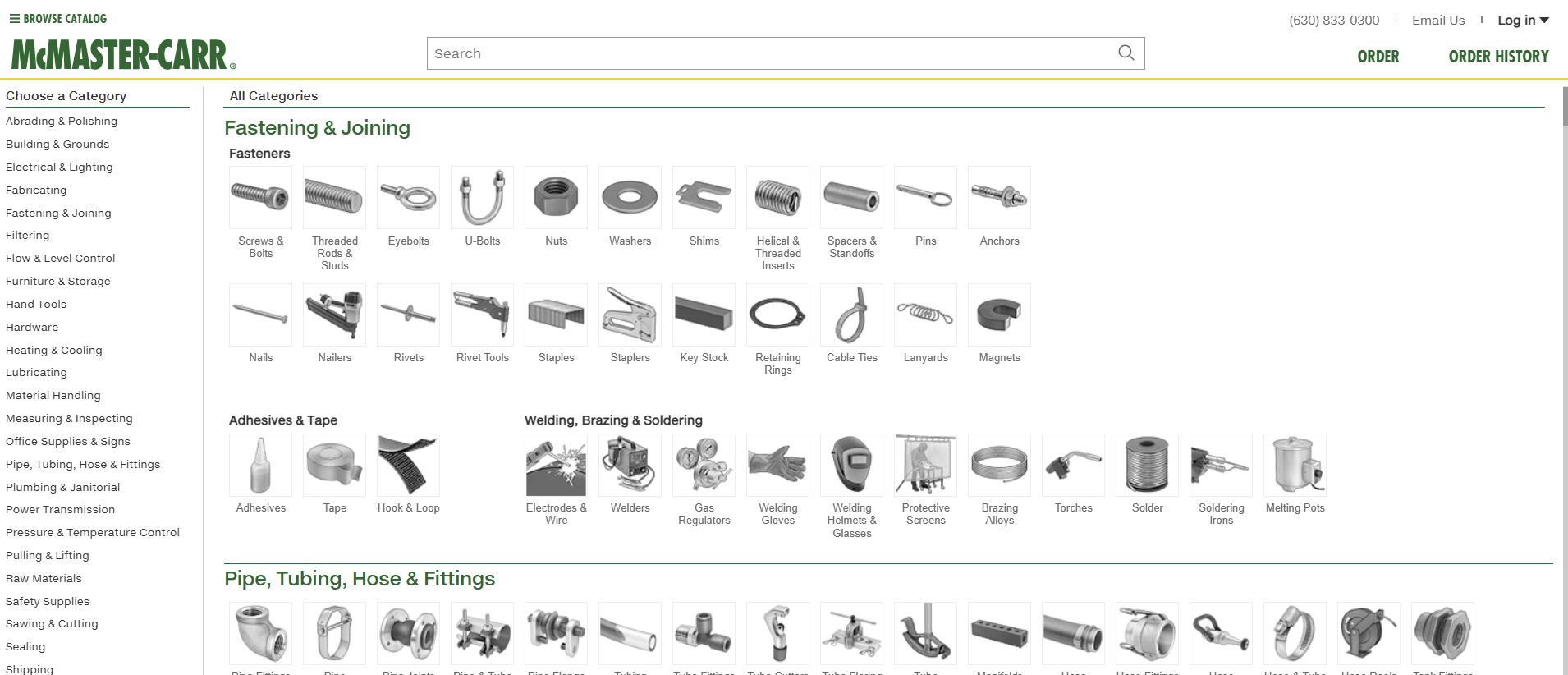Click the Welding Helmets & Glasses icon
This screenshot has height=675, width=1568.
coord(851,466)
